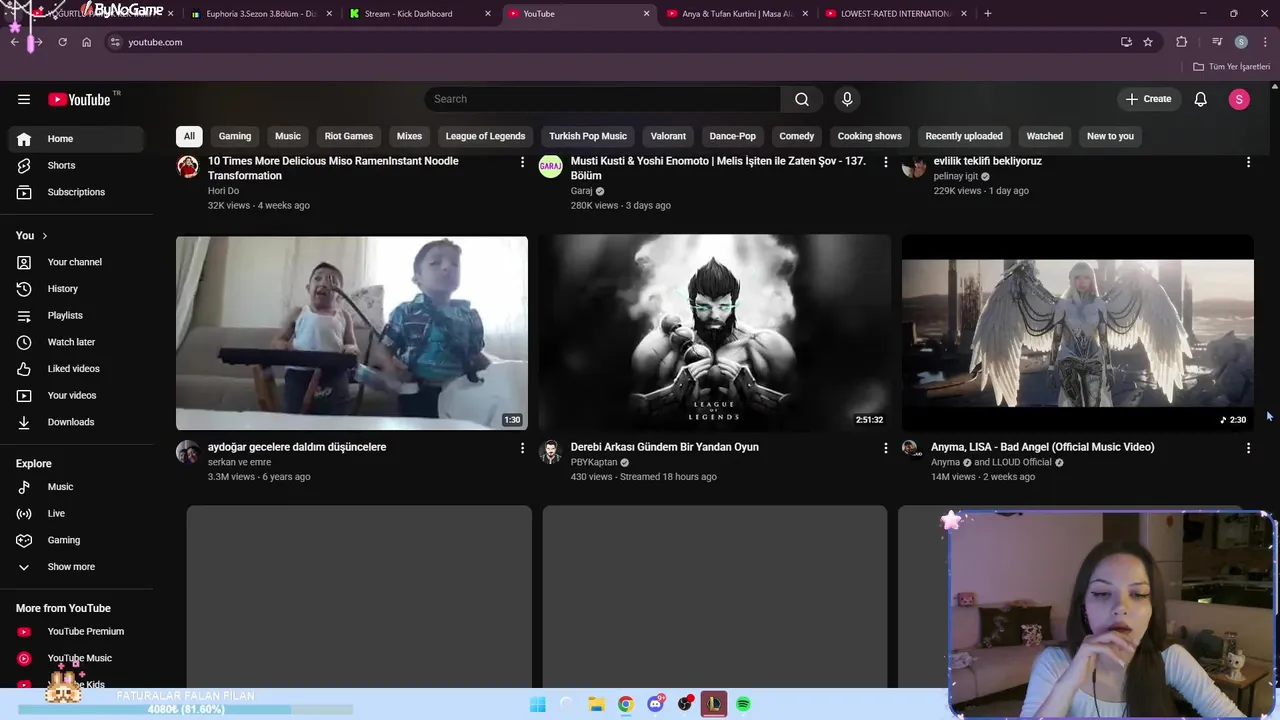Screen dimensions: 1280x720
Task: Click the search magnifier button
Action: pos(802,99)
